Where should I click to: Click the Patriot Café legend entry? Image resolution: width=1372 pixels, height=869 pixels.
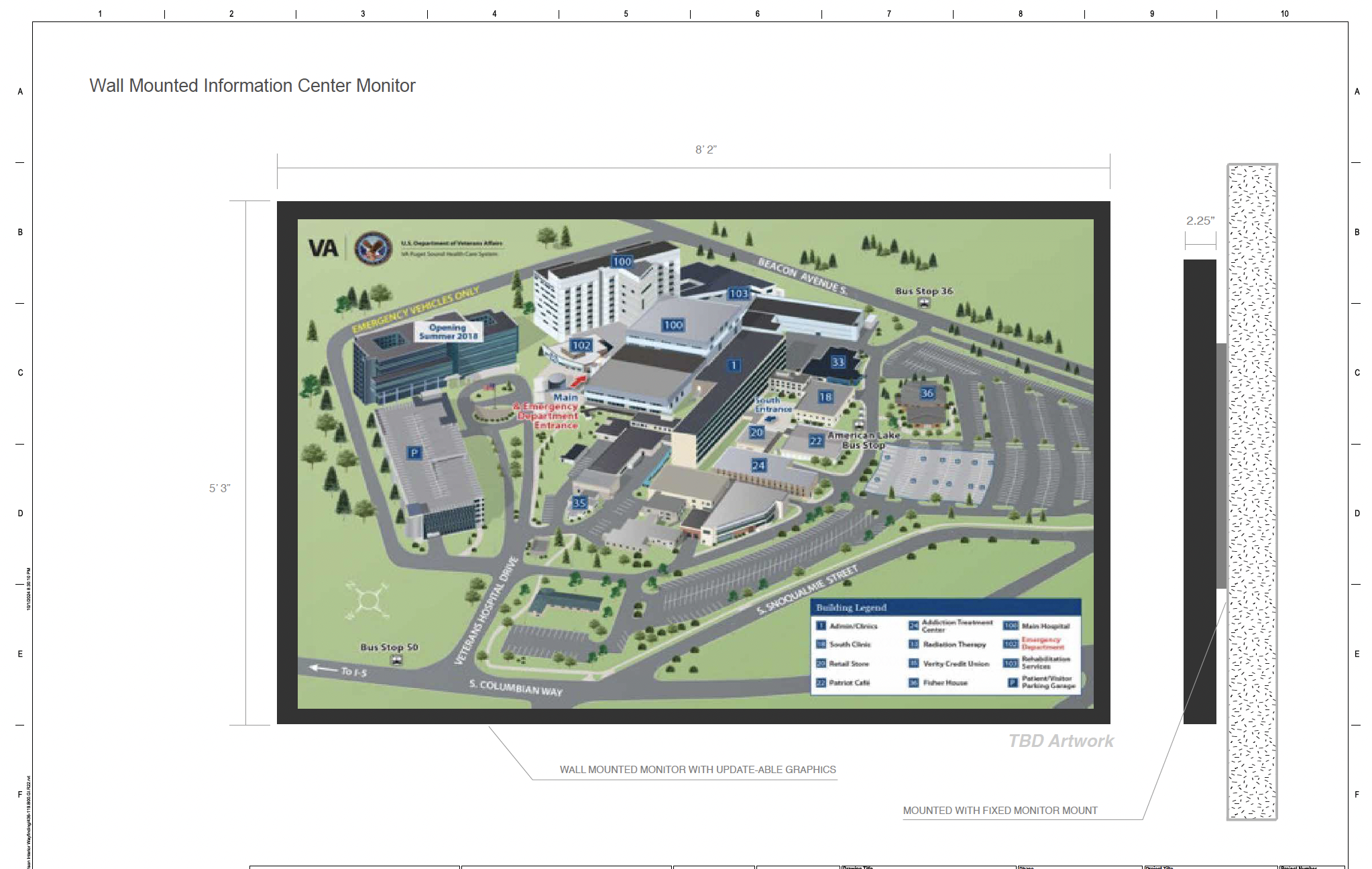pos(848,683)
